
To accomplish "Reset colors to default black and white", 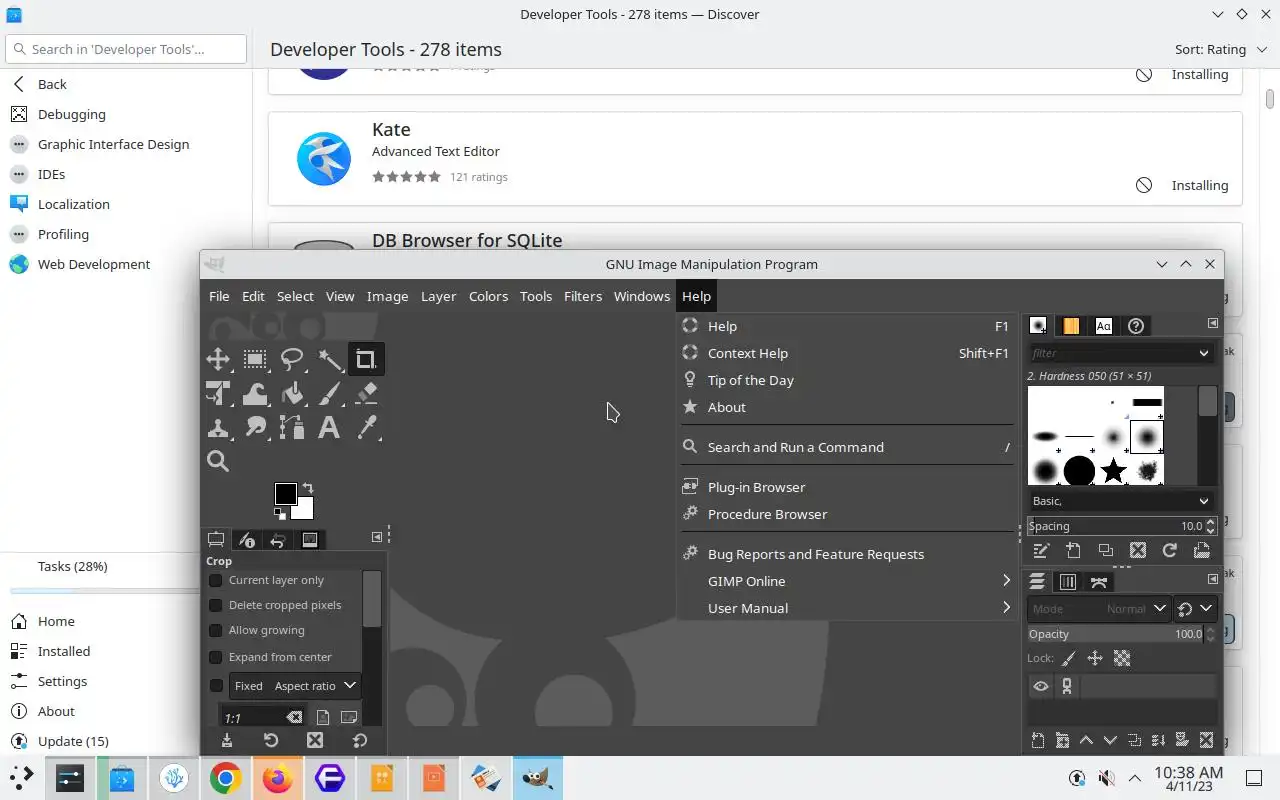I will [281, 513].
